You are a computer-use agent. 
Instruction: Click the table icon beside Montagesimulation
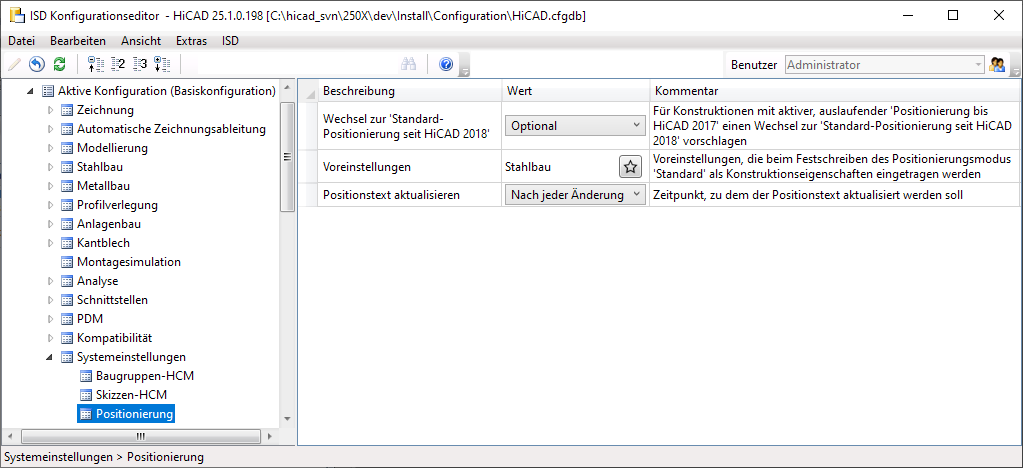pyautogui.click(x=67, y=262)
